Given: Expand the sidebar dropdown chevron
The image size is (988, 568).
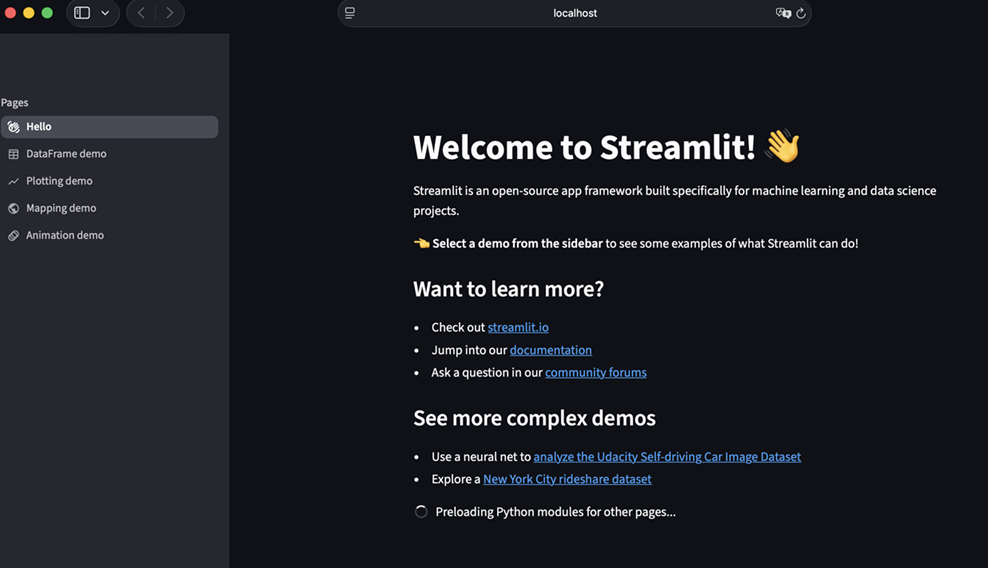Looking at the screenshot, I should coord(105,13).
